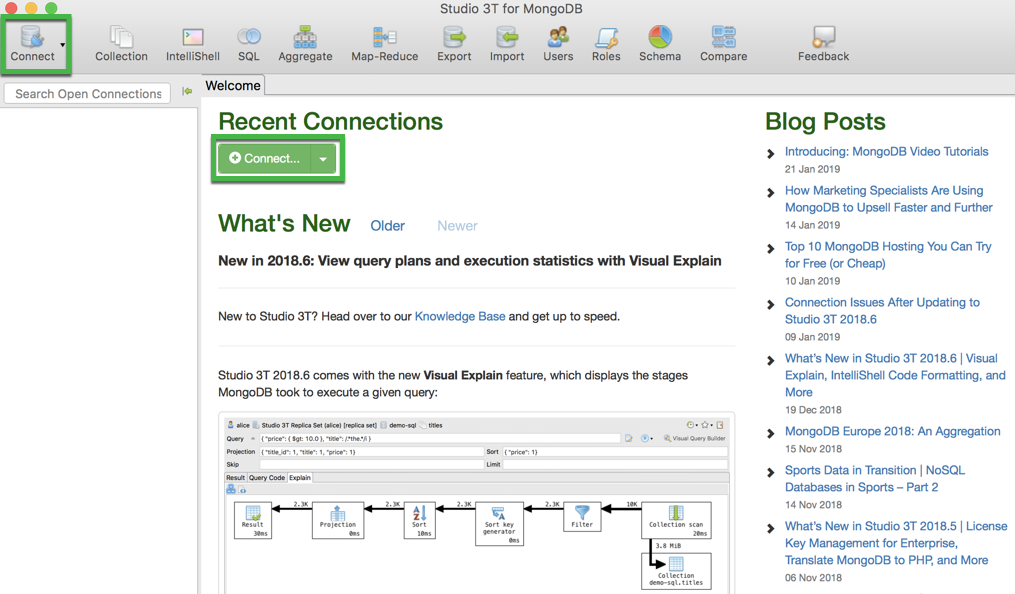The image size is (1015, 594).
Task: Click the arrow beside Video Tutorials post
Action: pos(770,153)
